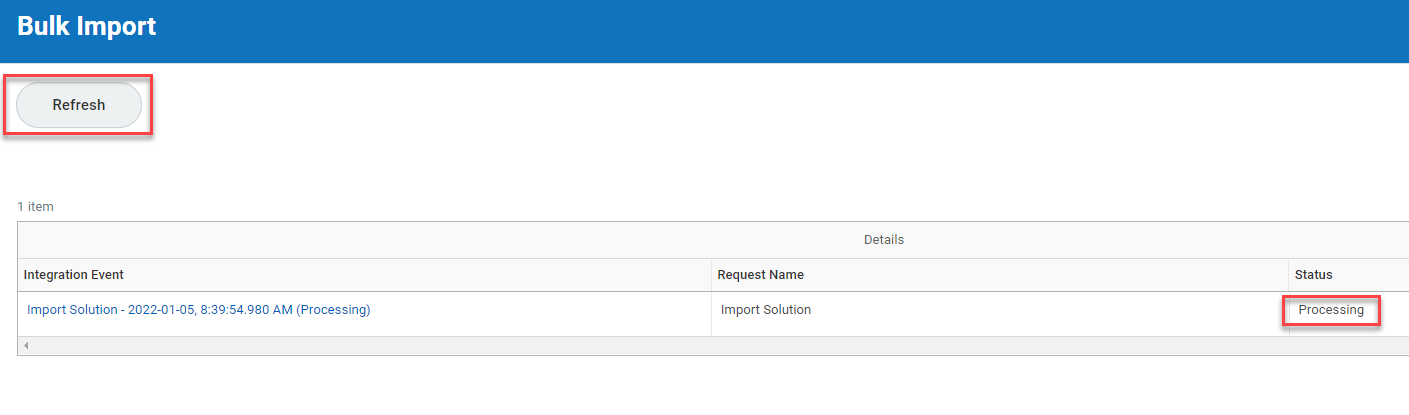This screenshot has width=1409, height=415.
Task: Click 'Processing' text under Status column
Action: click(x=1330, y=310)
